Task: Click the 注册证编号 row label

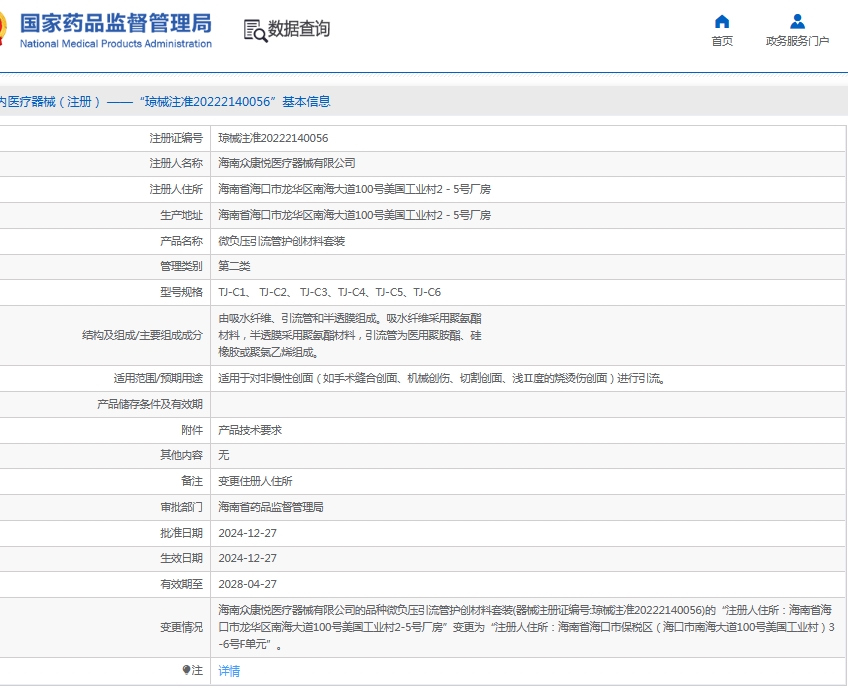Action: pyautogui.click(x=176, y=138)
